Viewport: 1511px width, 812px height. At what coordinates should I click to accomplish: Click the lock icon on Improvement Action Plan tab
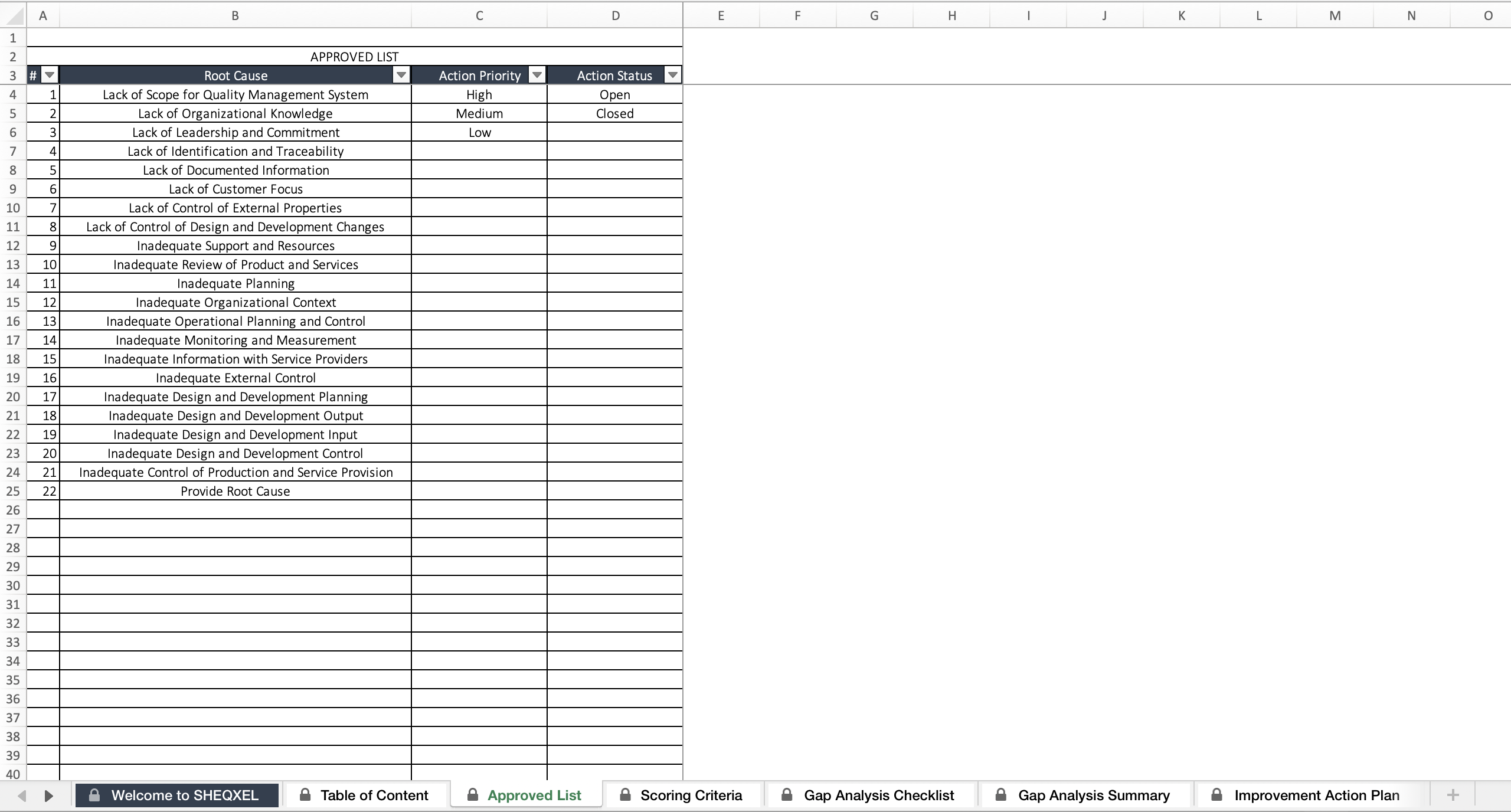point(1218,795)
